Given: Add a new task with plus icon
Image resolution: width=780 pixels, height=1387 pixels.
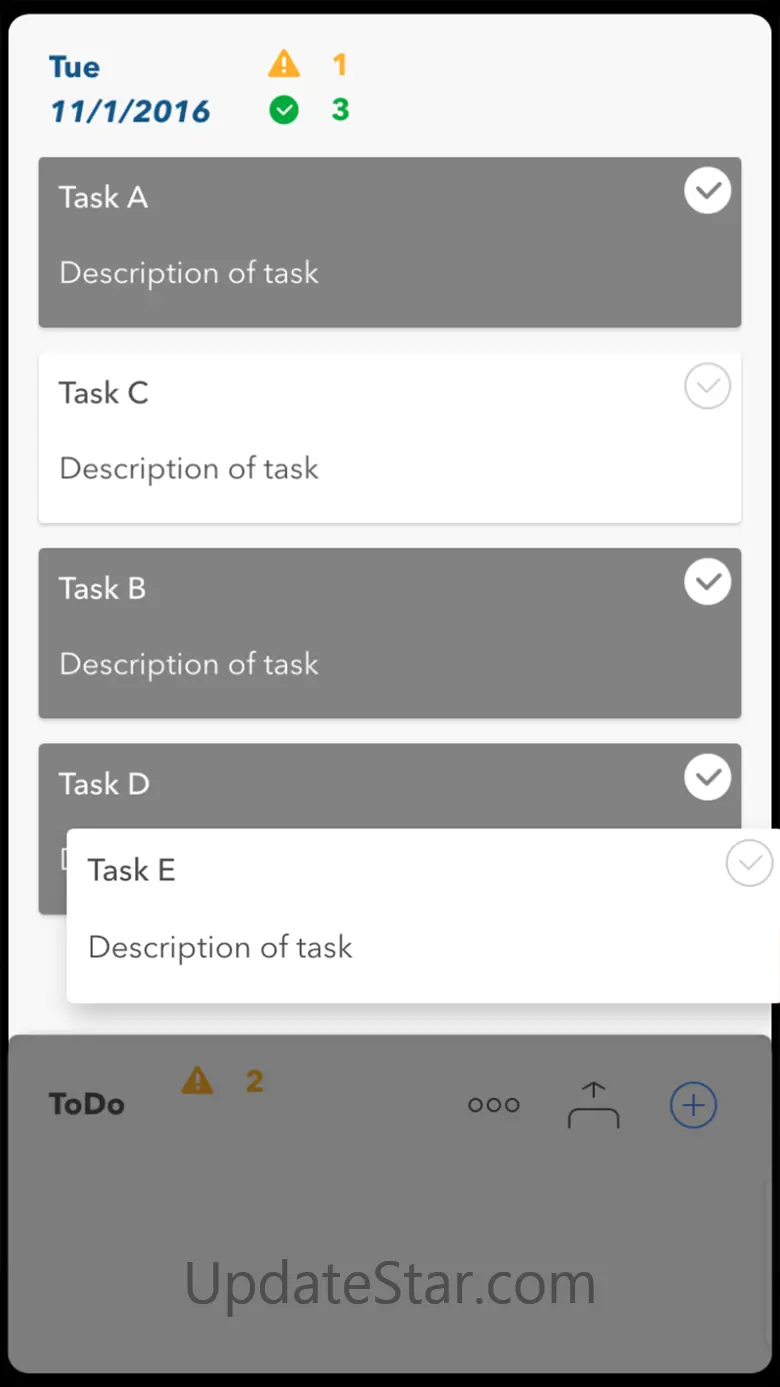Looking at the screenshot, I should (x=693, y=1105).
